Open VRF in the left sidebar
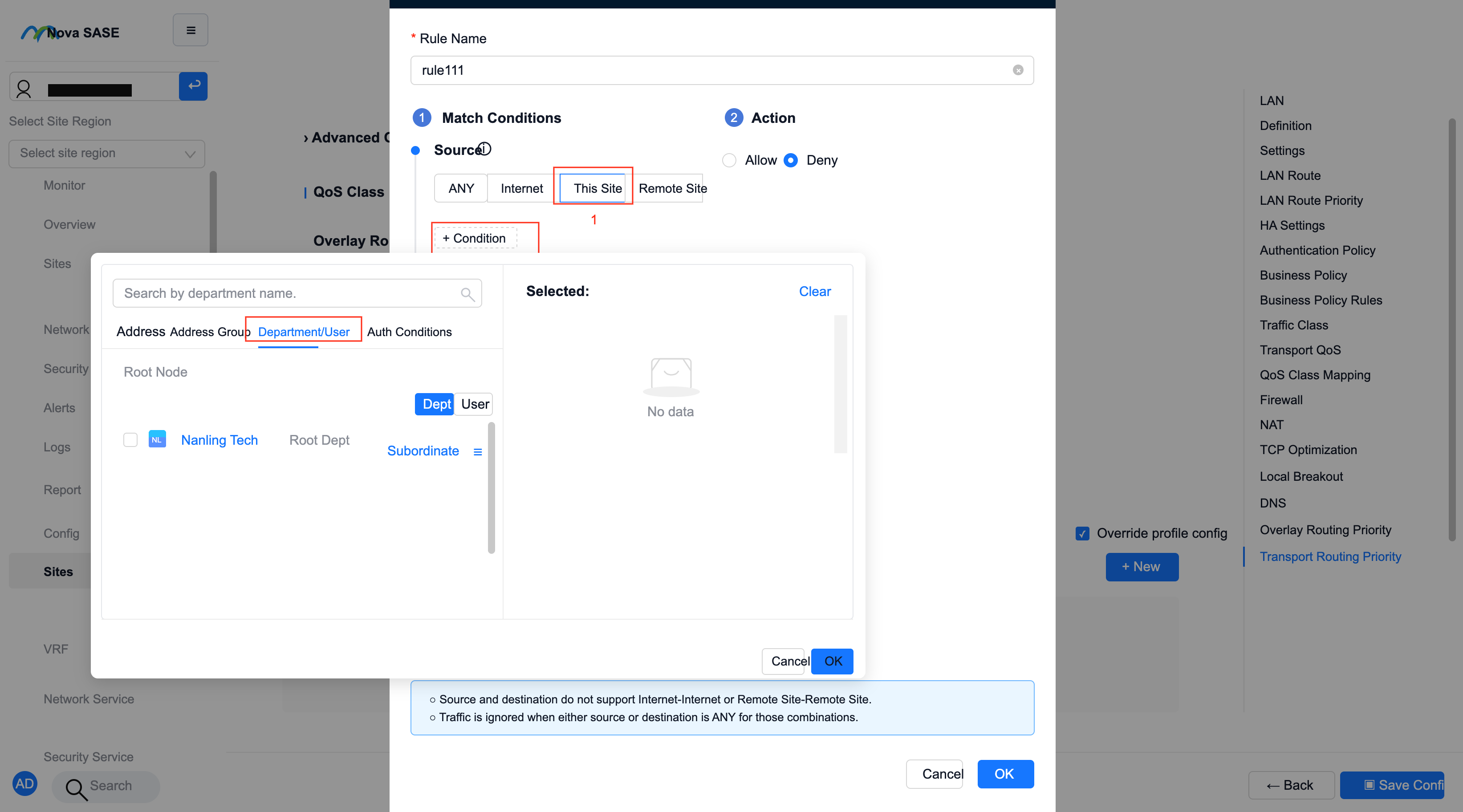This screenshot has width=1463, height=812. pos(56,649)
